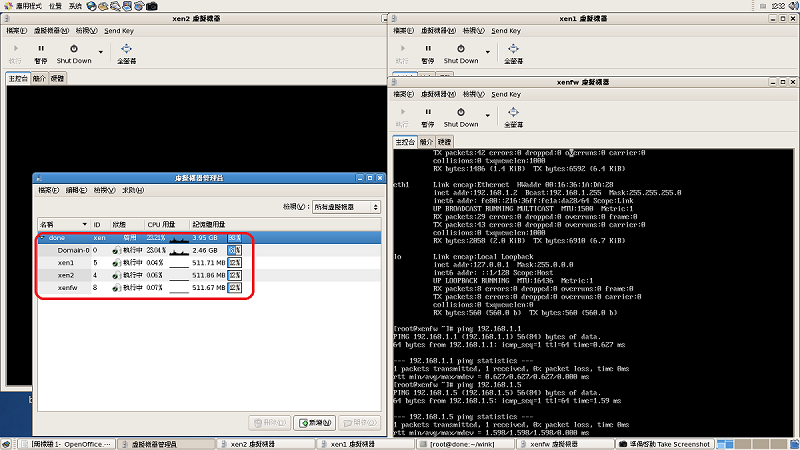Pause the xenfw virtual machine

pos(428,117)
